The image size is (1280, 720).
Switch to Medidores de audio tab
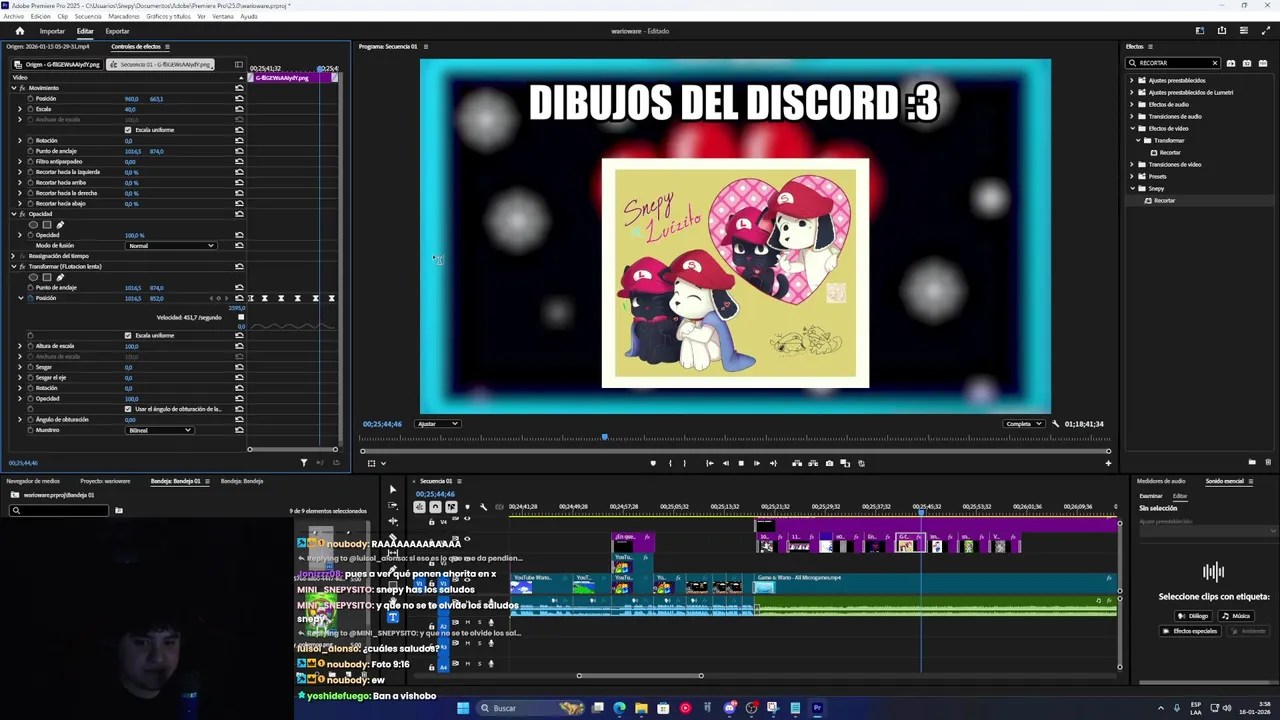(x=1161, y=481)
